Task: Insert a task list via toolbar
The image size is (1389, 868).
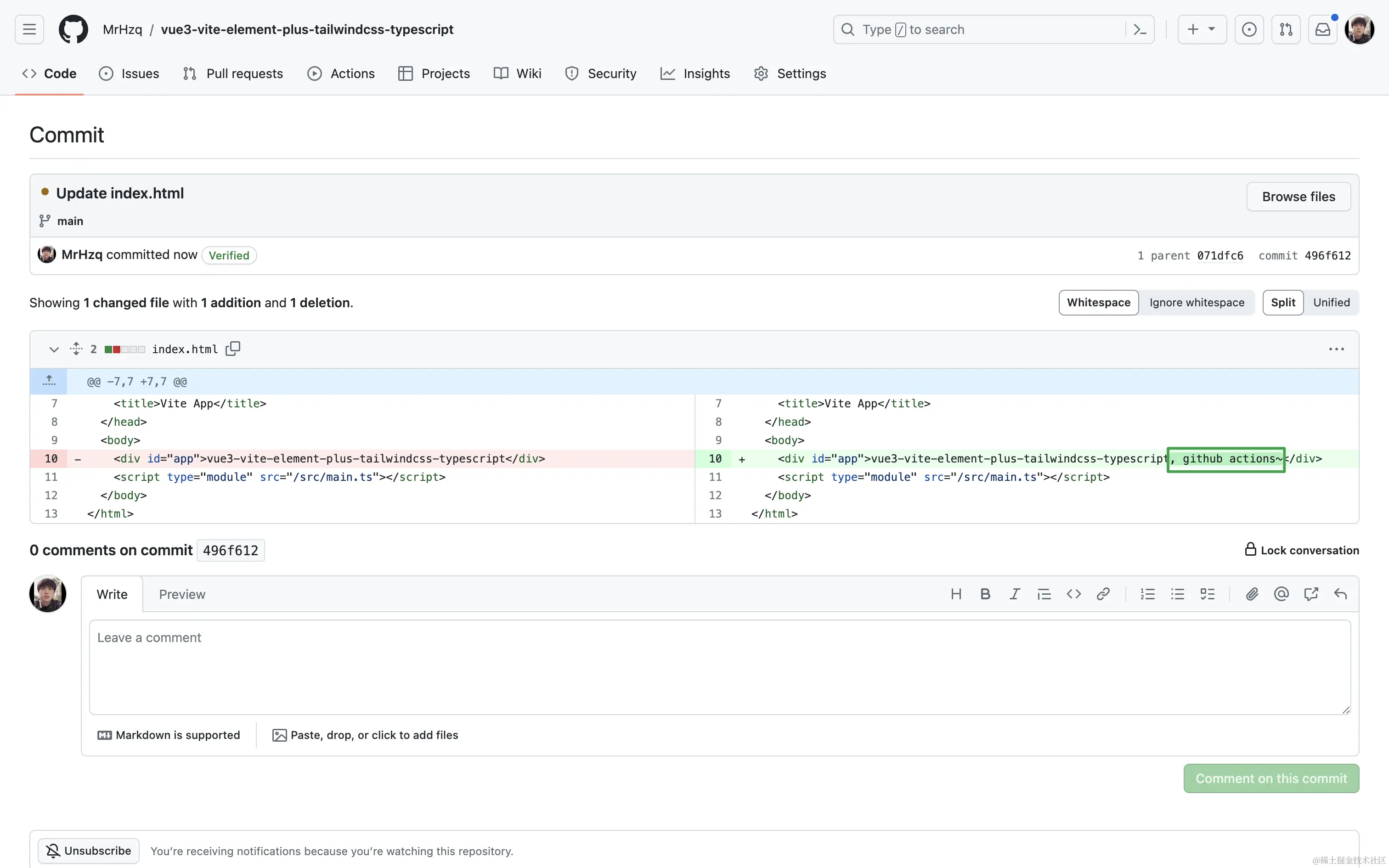Action: pyautogui.click(x=1207, y=594)
